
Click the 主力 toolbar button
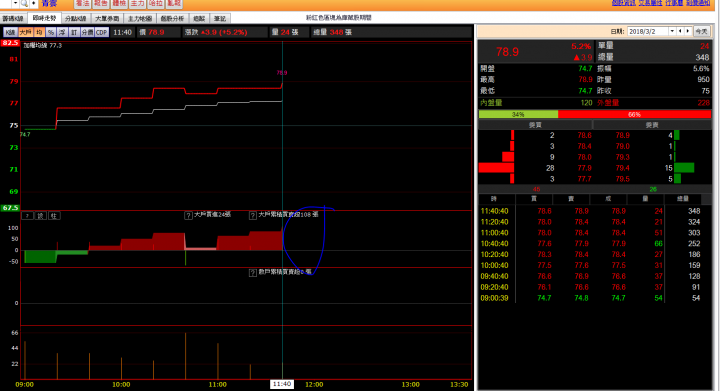[137, 4]
